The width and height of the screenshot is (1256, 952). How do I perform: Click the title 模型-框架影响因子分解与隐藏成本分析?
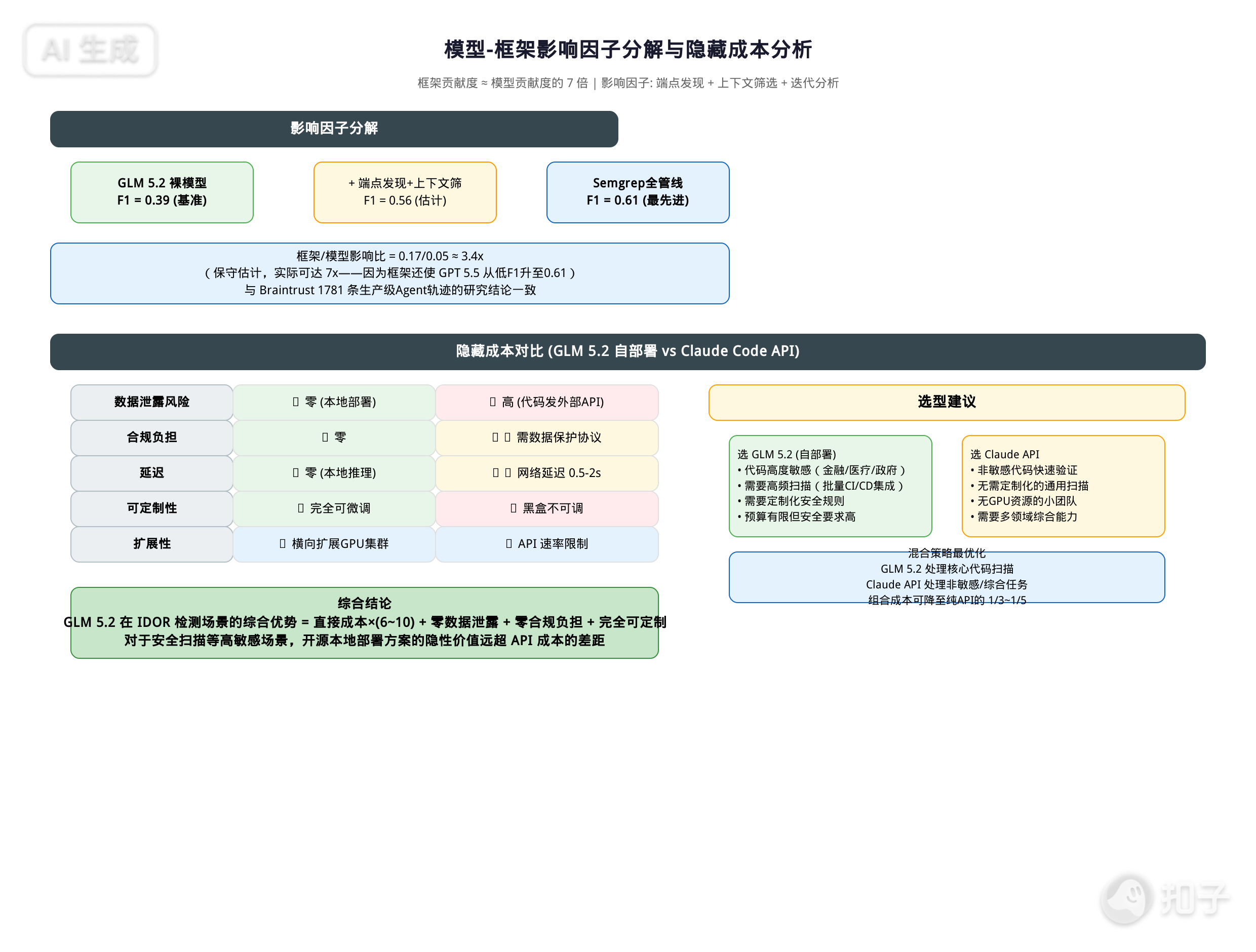click(x=627, y=50)
